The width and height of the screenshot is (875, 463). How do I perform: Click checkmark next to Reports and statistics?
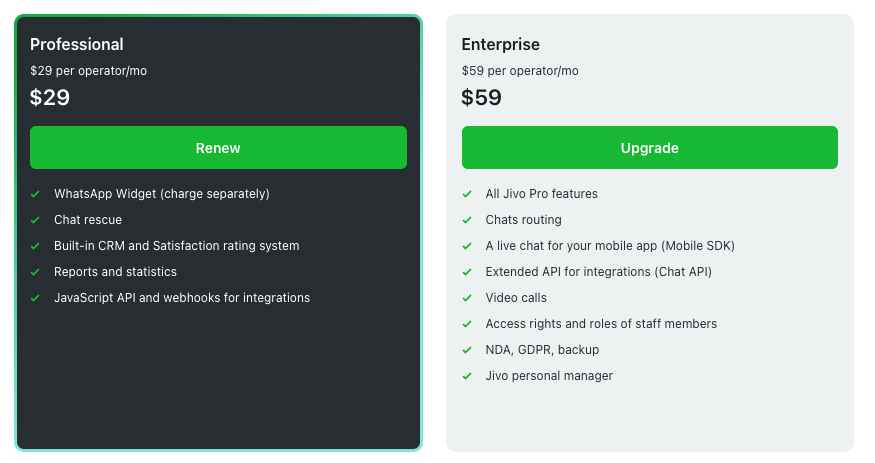tap(35, 272)
